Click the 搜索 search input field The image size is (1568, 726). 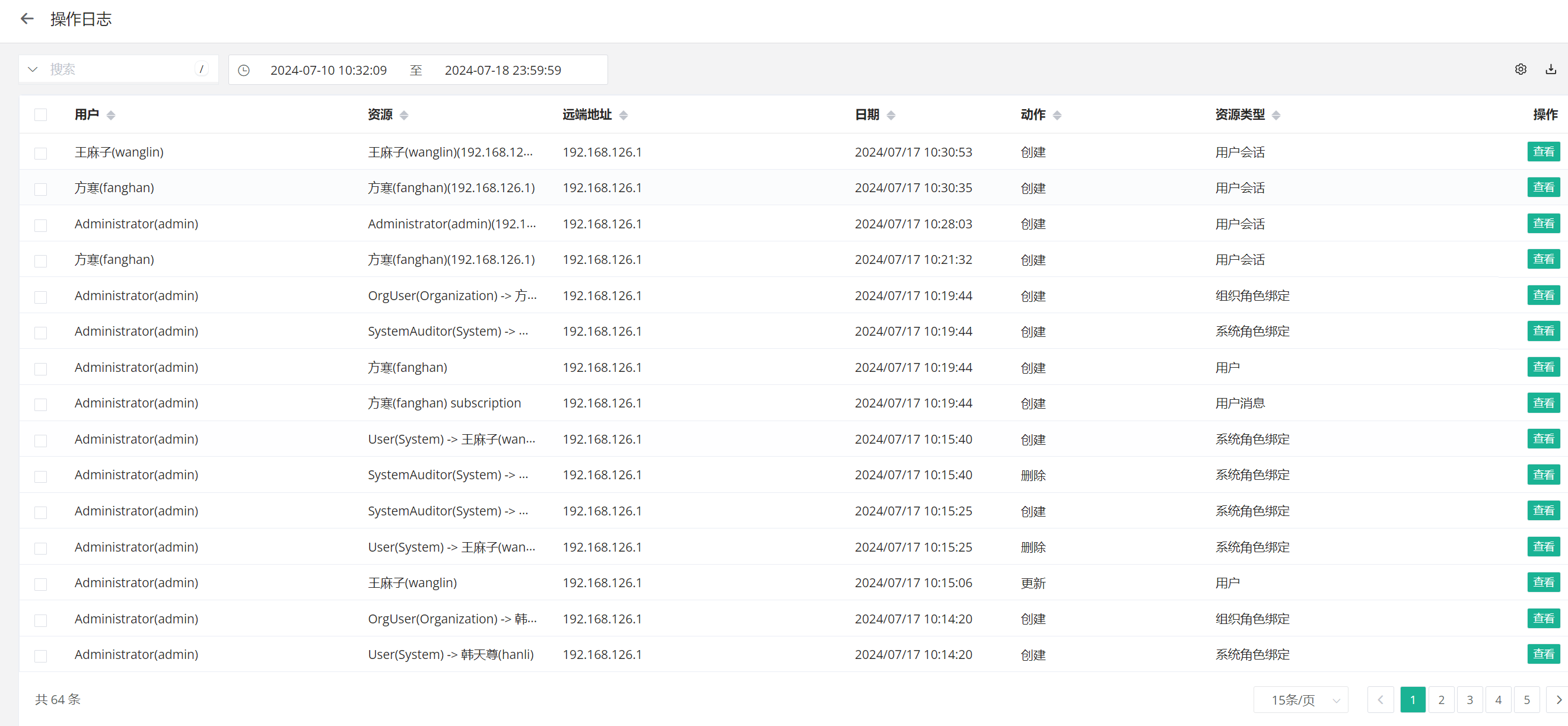119,69
